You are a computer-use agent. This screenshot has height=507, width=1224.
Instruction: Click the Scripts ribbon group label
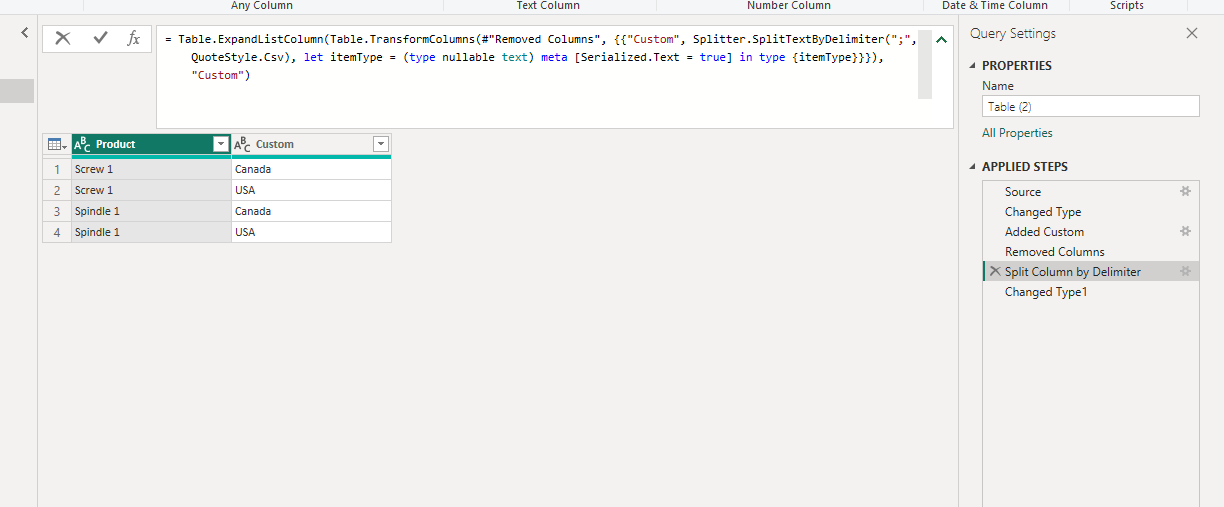pos(1127,6)
